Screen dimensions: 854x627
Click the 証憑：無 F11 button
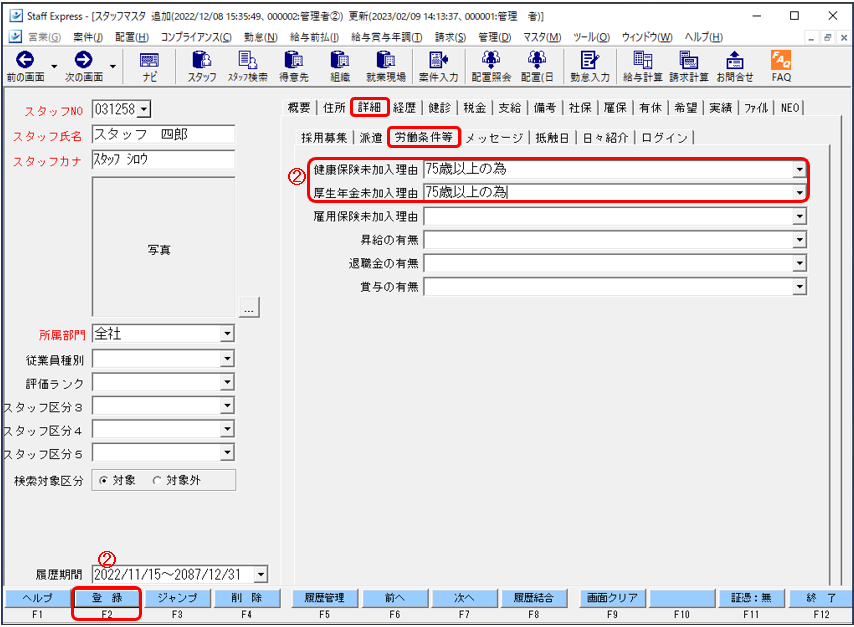click(751, 598)
